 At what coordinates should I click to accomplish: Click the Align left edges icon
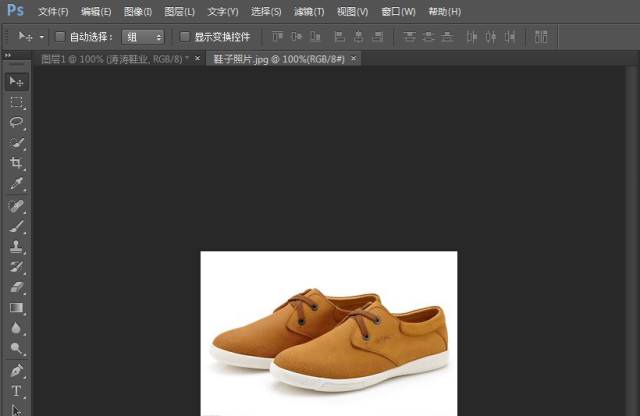340,37
